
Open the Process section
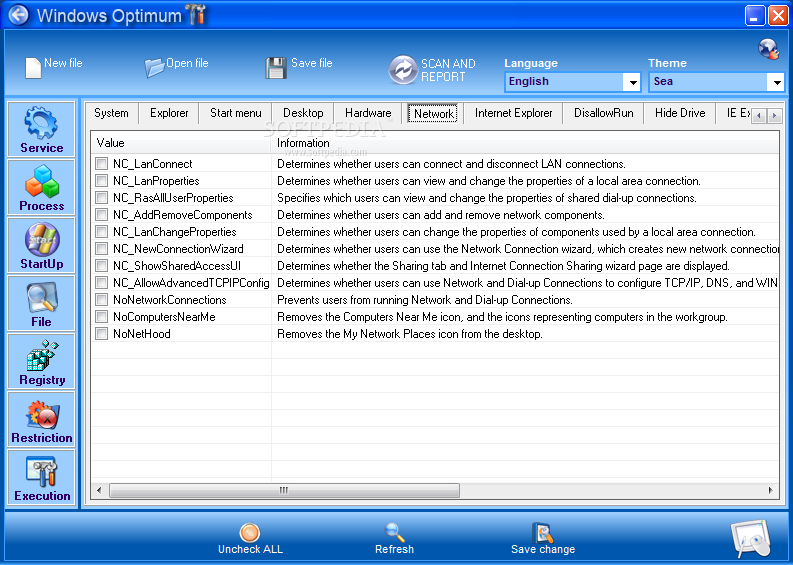click(41, 188)
